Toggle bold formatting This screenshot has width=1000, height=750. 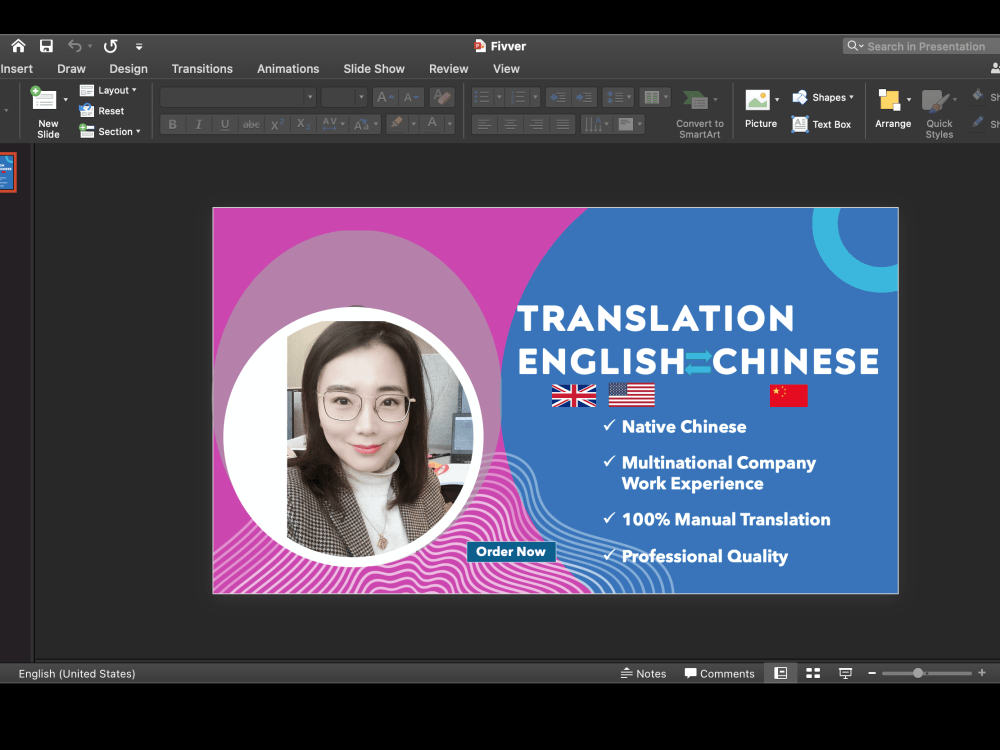tap(172, 123)
